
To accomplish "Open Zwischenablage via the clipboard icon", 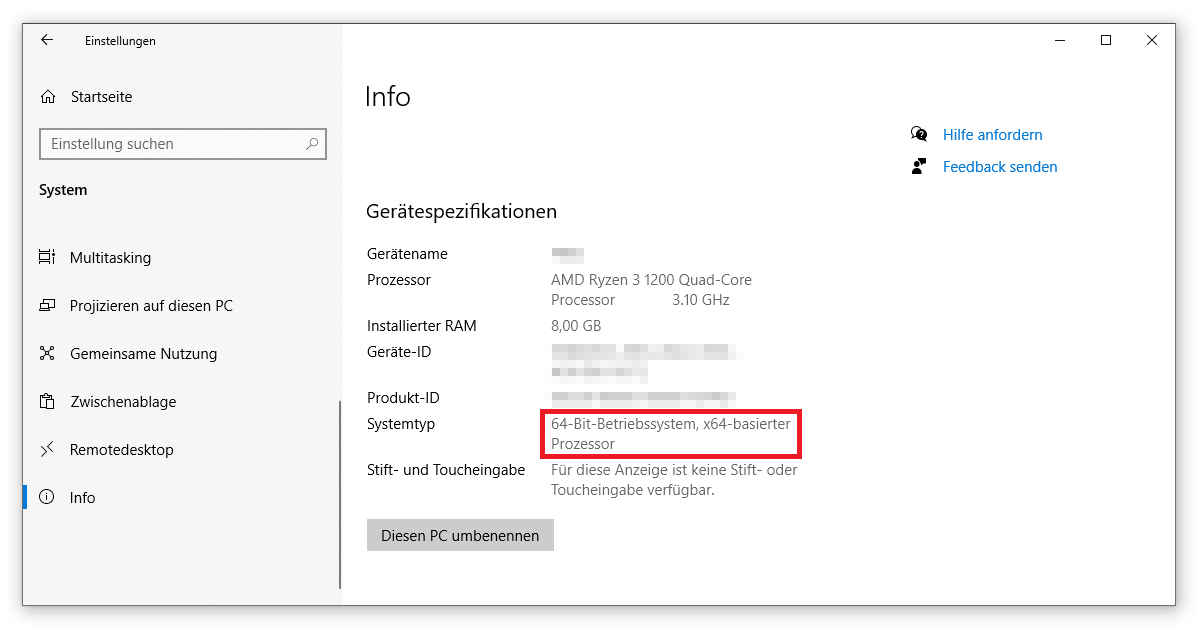I will (47, 401).
